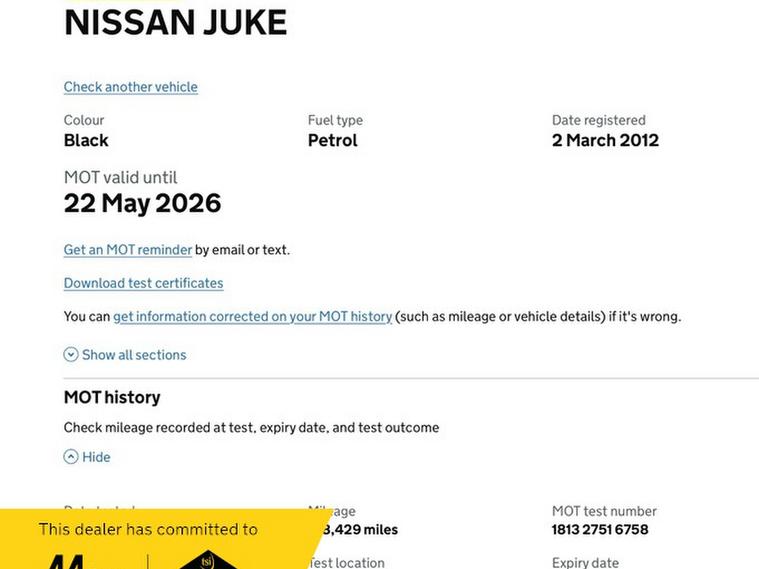Click the MOT expiry date 22 May 2026

pyautogui.click(x=142, y=204)
